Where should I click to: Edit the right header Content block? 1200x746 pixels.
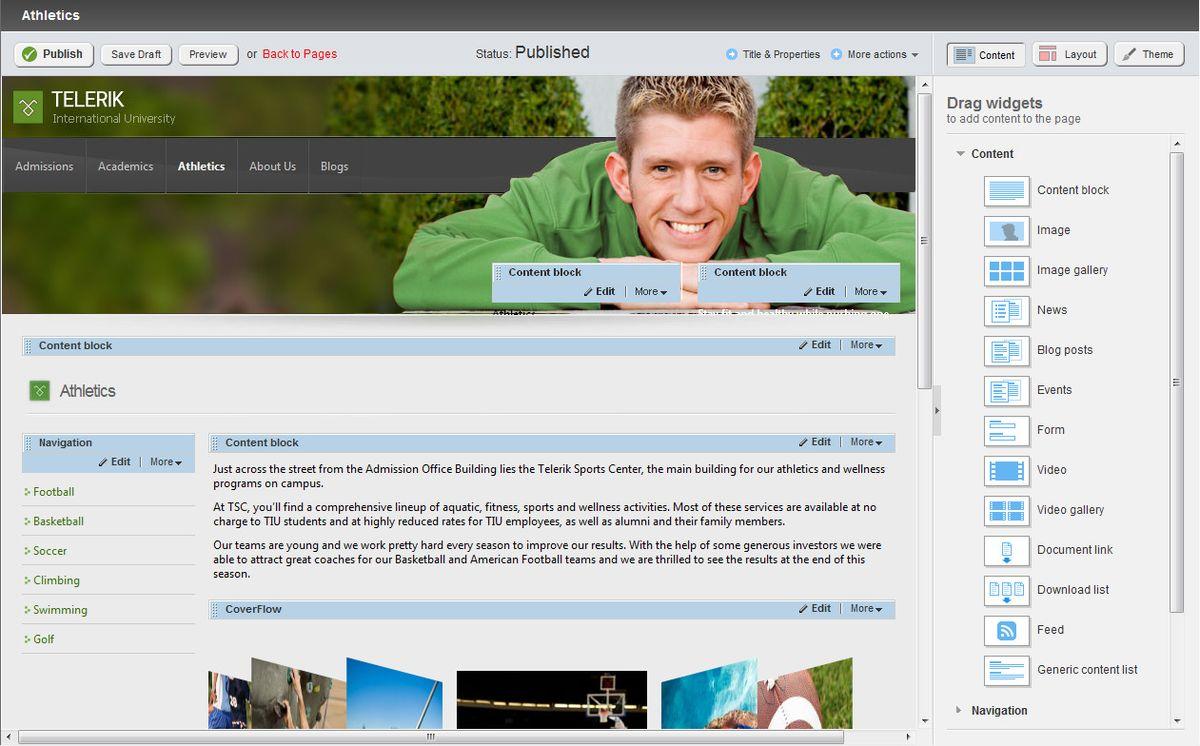pyautogui.click(x=819, y=292)
